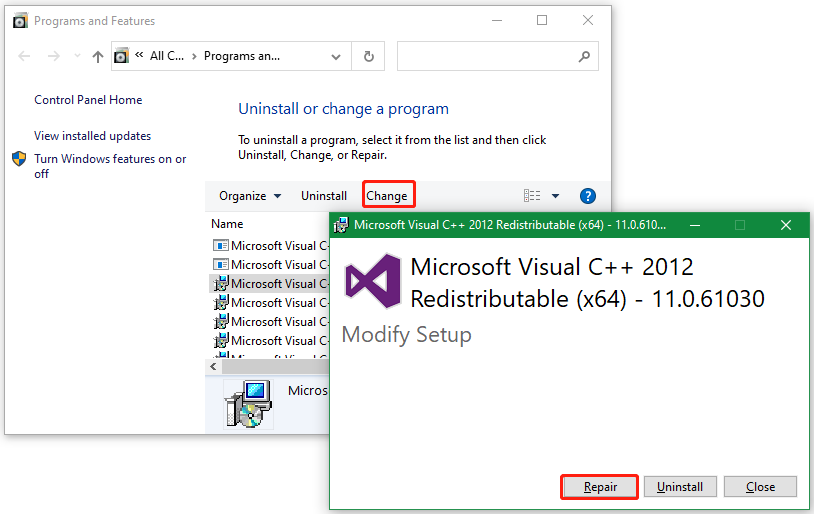Image resolution: width=814 pixels, height=514 pixels.
Task: Click the All C... breadcrumb segment
Action: pyautogui.click(x=167, y=56)
